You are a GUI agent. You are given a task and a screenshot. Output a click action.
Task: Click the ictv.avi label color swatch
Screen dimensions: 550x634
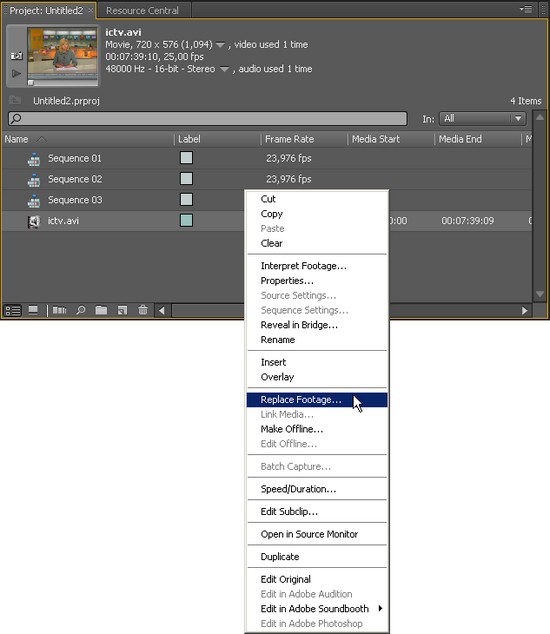pyautogui.click(x=186, y=220)
